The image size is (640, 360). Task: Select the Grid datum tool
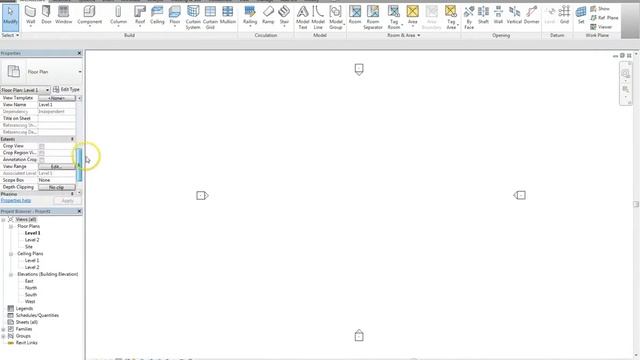pos(564,16)
